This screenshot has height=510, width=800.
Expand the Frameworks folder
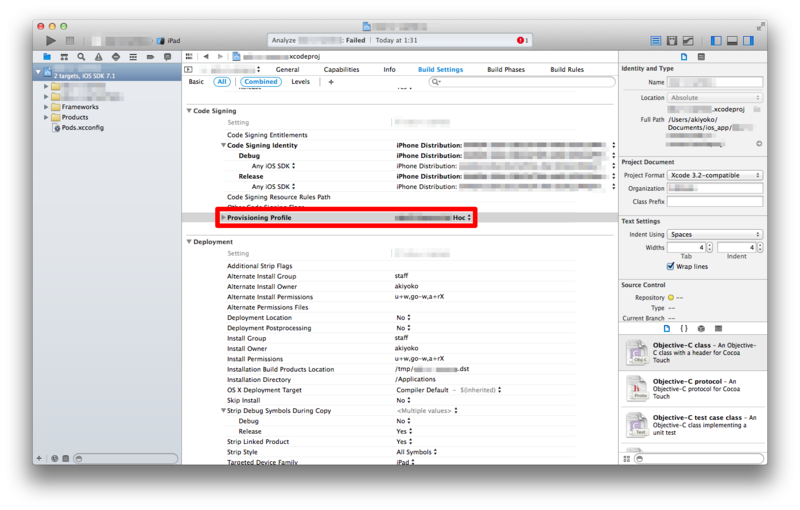pyautogui.click(x=46, y=107)
